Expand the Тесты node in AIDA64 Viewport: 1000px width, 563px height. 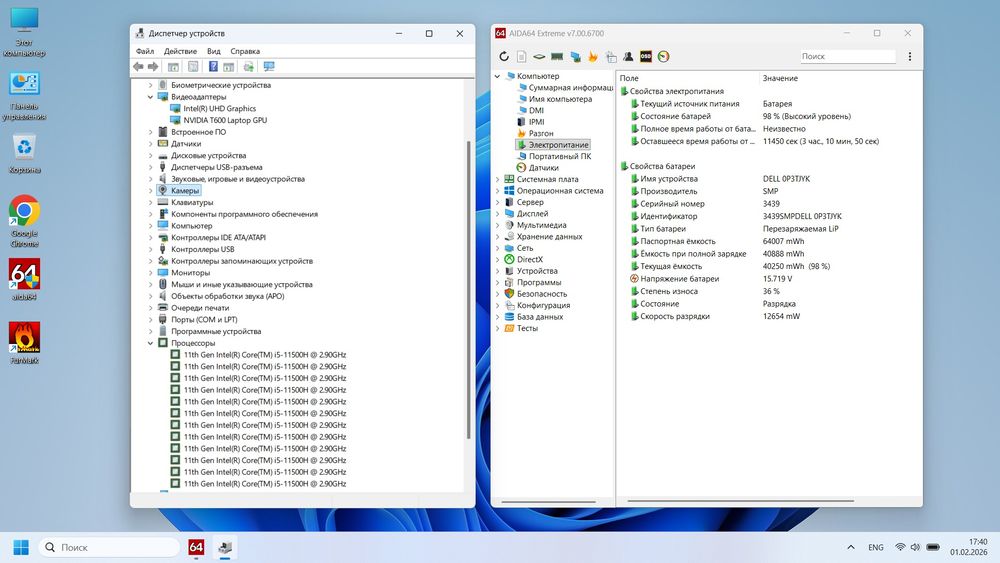click(x=497, y=328)
